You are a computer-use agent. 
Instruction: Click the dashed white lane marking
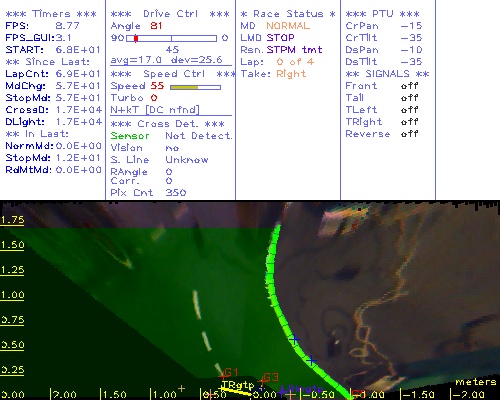point(207,332)
